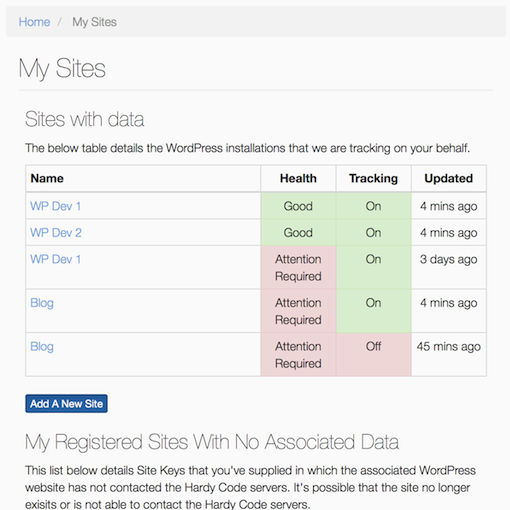Select the My Sites breadcrumb item

pos(94,22)
